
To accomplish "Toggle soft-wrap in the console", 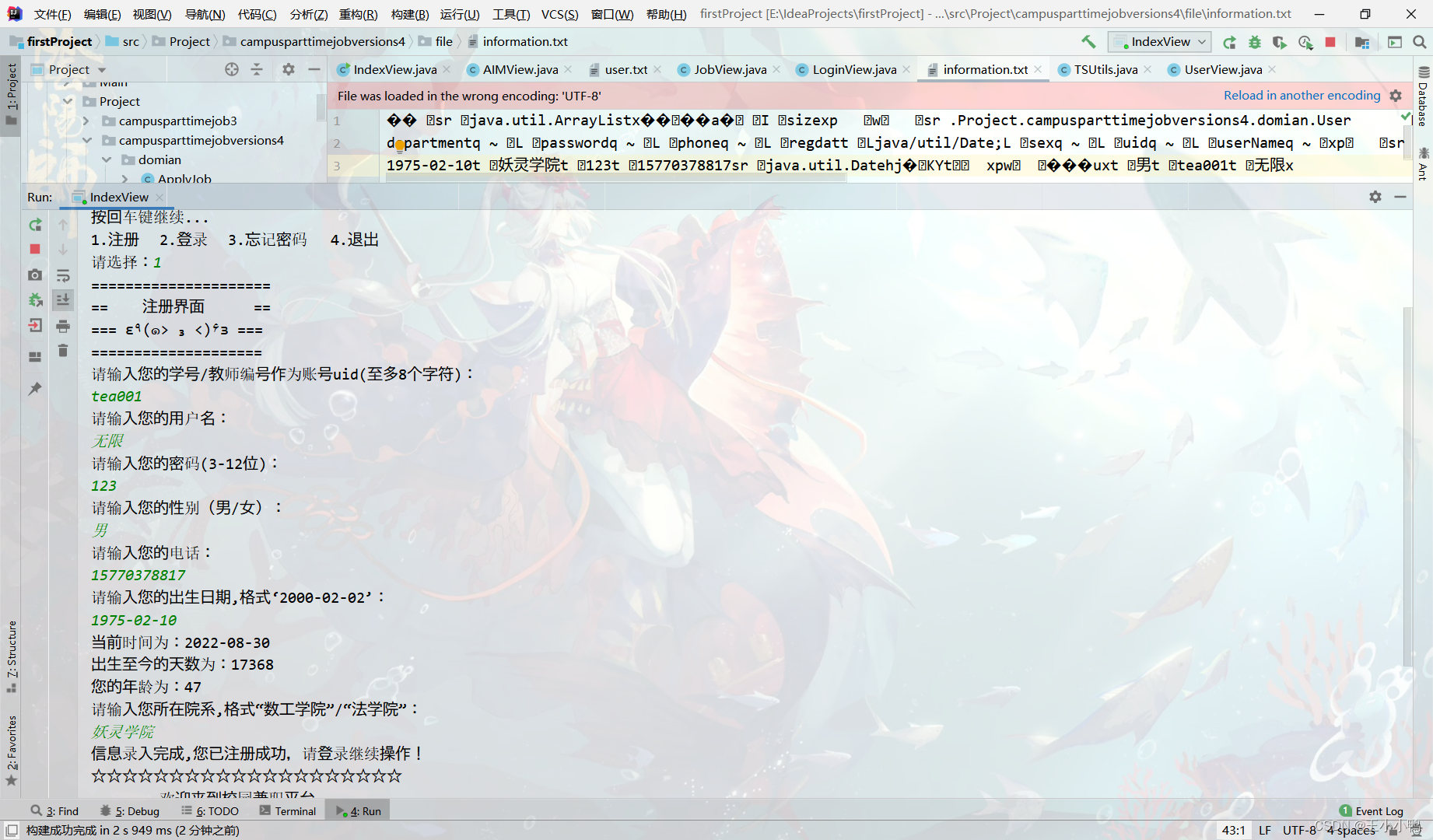I will coord(63,275).
